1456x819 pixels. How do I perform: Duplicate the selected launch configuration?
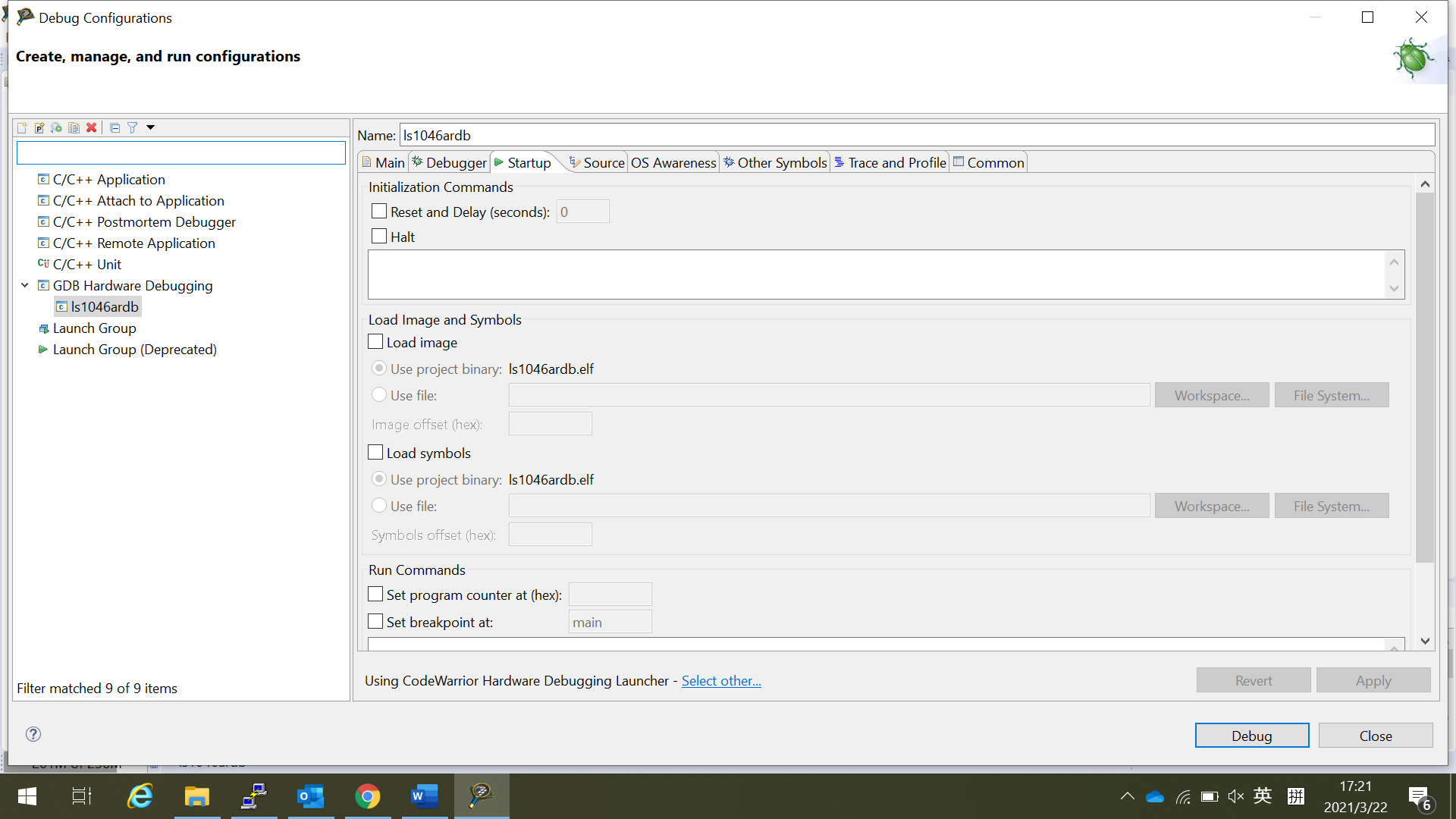coord(74,127)
